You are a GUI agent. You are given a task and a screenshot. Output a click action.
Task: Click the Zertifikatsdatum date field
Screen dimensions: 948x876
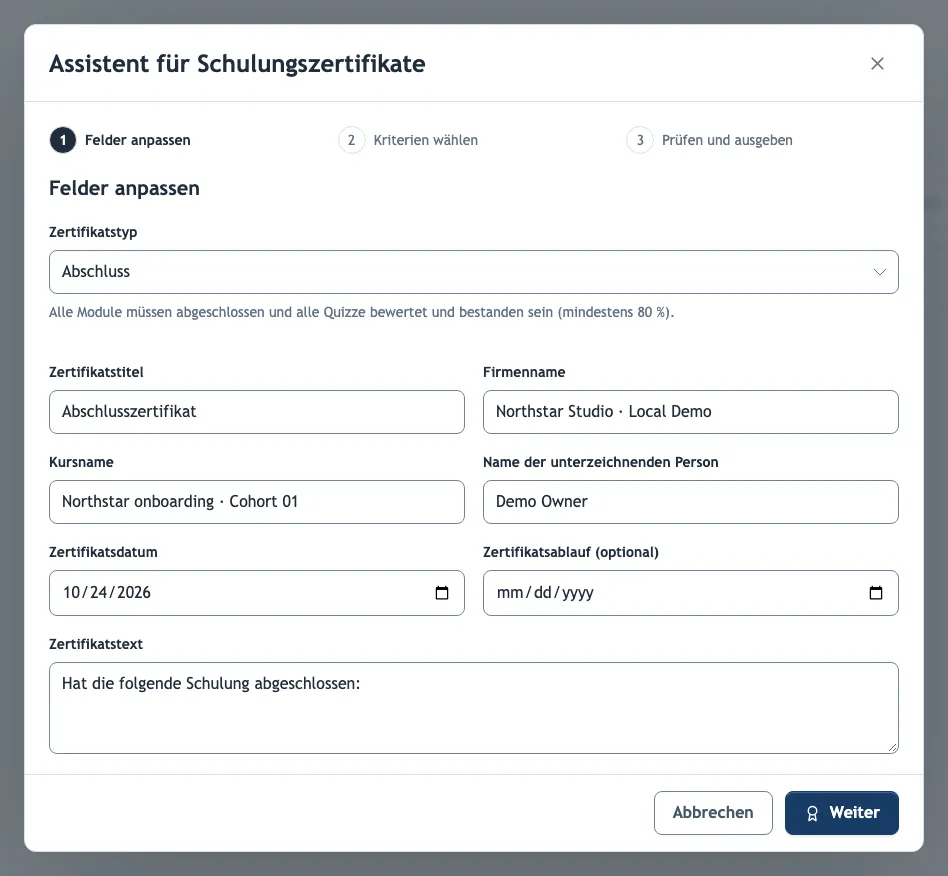pos(256,592)
